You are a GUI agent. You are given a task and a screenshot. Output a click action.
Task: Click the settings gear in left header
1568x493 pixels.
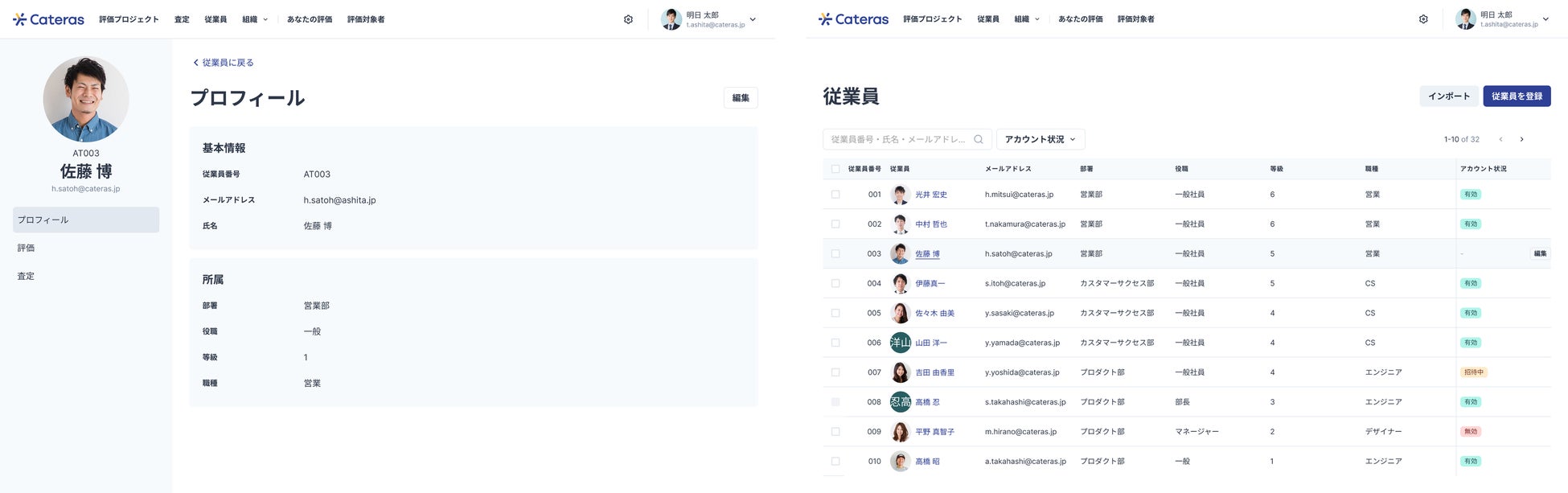point(628,19)
